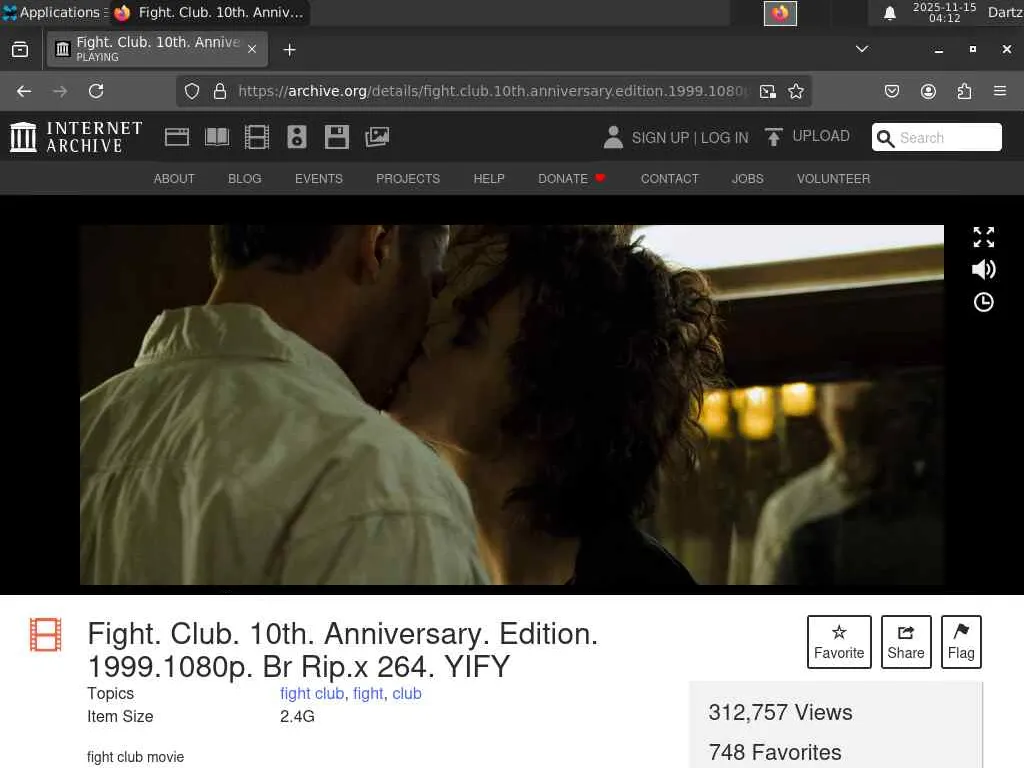Show site security padlock info

tap(220, 91)
